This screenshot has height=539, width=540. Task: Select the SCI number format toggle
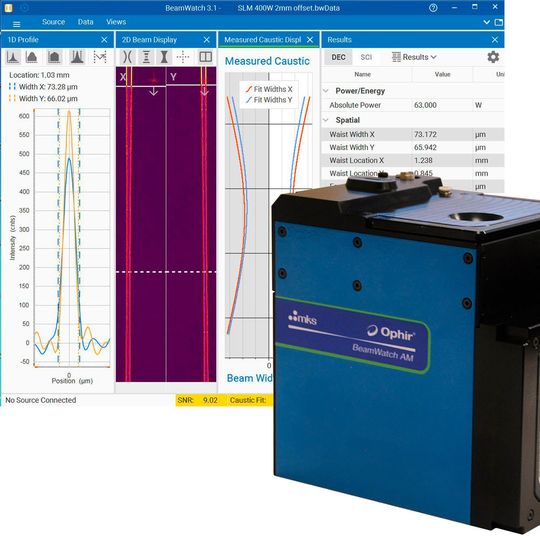tap(366, 57)
